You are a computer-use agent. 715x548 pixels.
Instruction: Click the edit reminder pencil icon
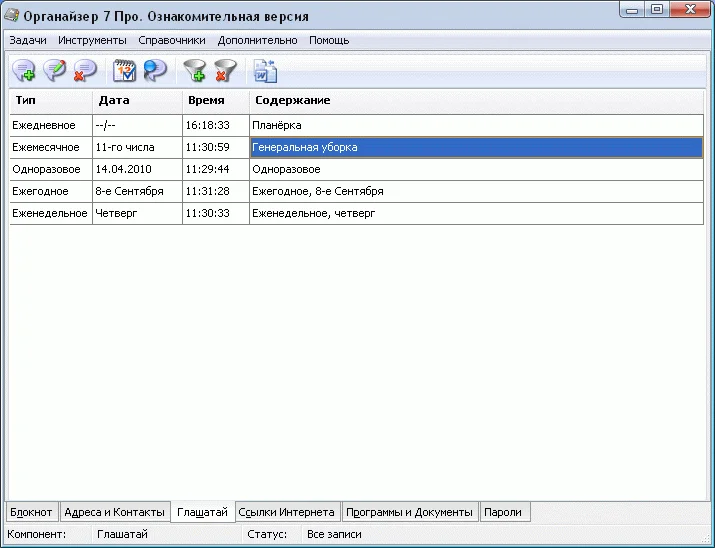pyautogui.click(x=55, y=70)
